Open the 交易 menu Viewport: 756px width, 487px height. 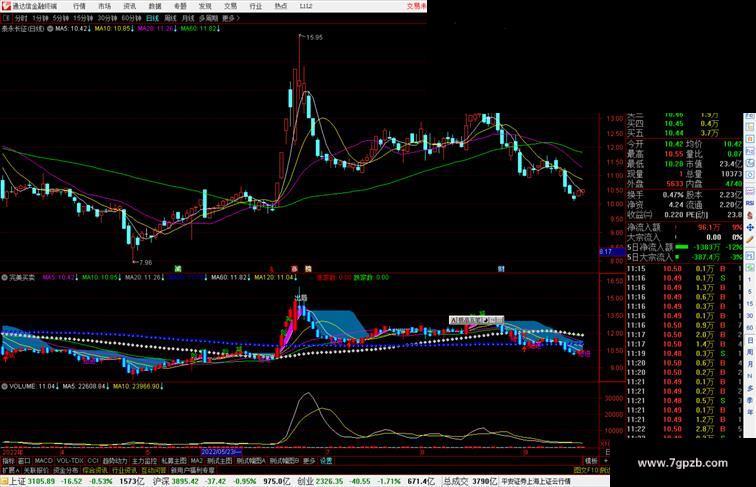point(230,6)
